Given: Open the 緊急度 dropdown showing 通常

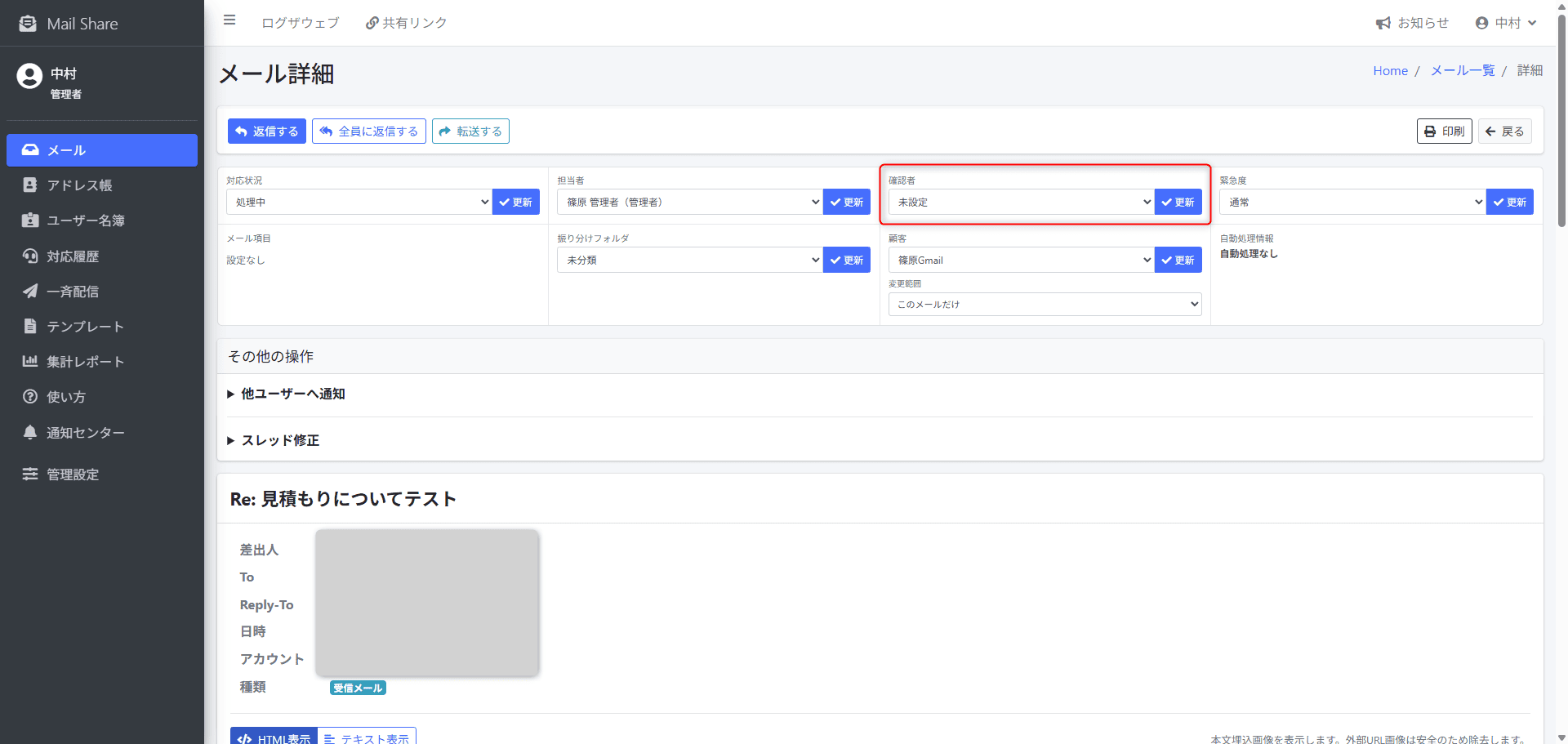Looking at the screenshot, I should tap(1352, 202).
